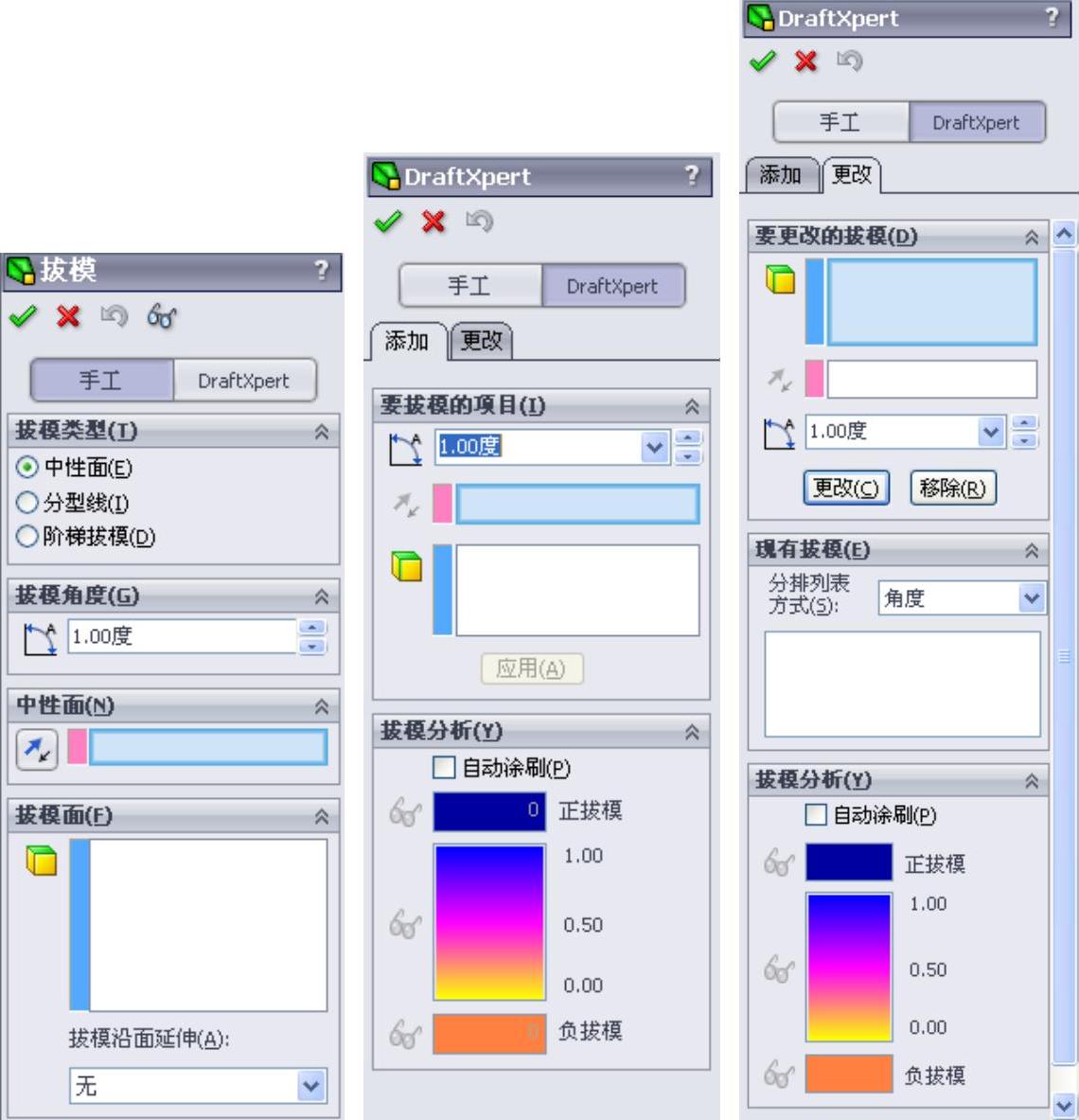Collapse the 中性面 section

322,706
